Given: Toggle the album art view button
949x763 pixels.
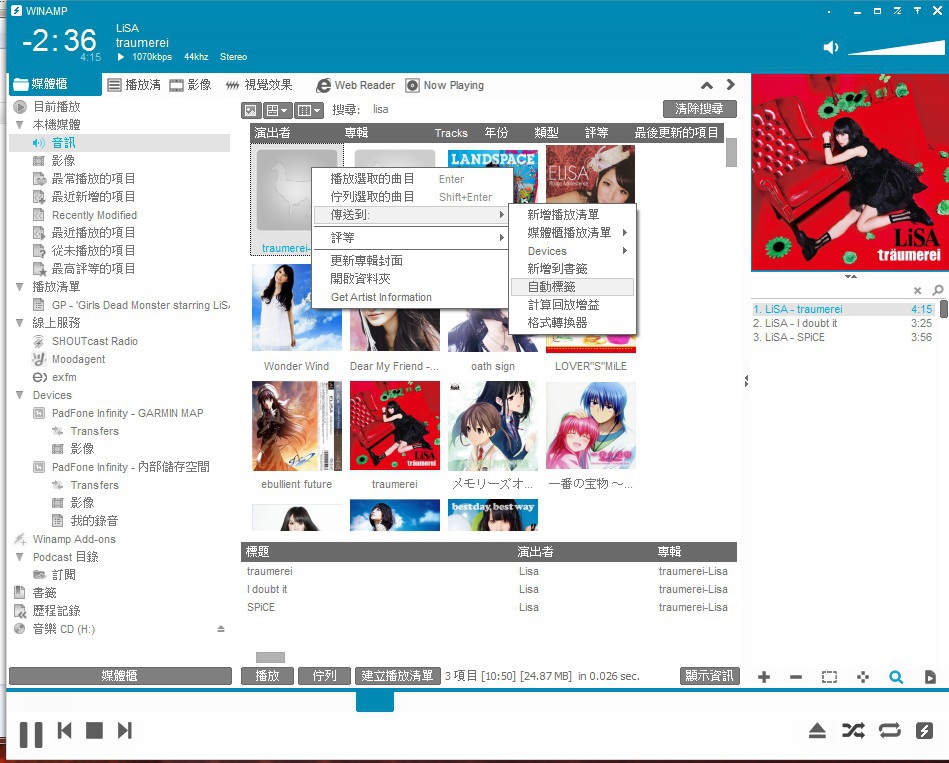Looking at the screenshot, I should (x=251, y=110).
